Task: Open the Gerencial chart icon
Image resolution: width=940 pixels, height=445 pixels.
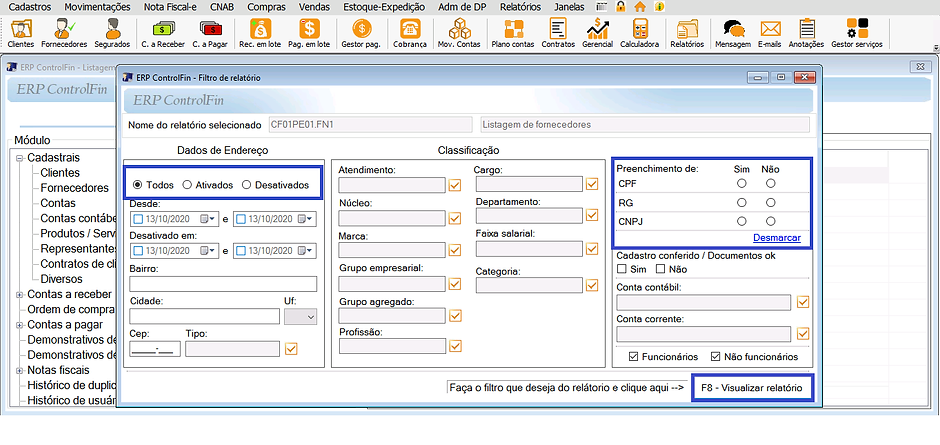Action: (598, 33)
